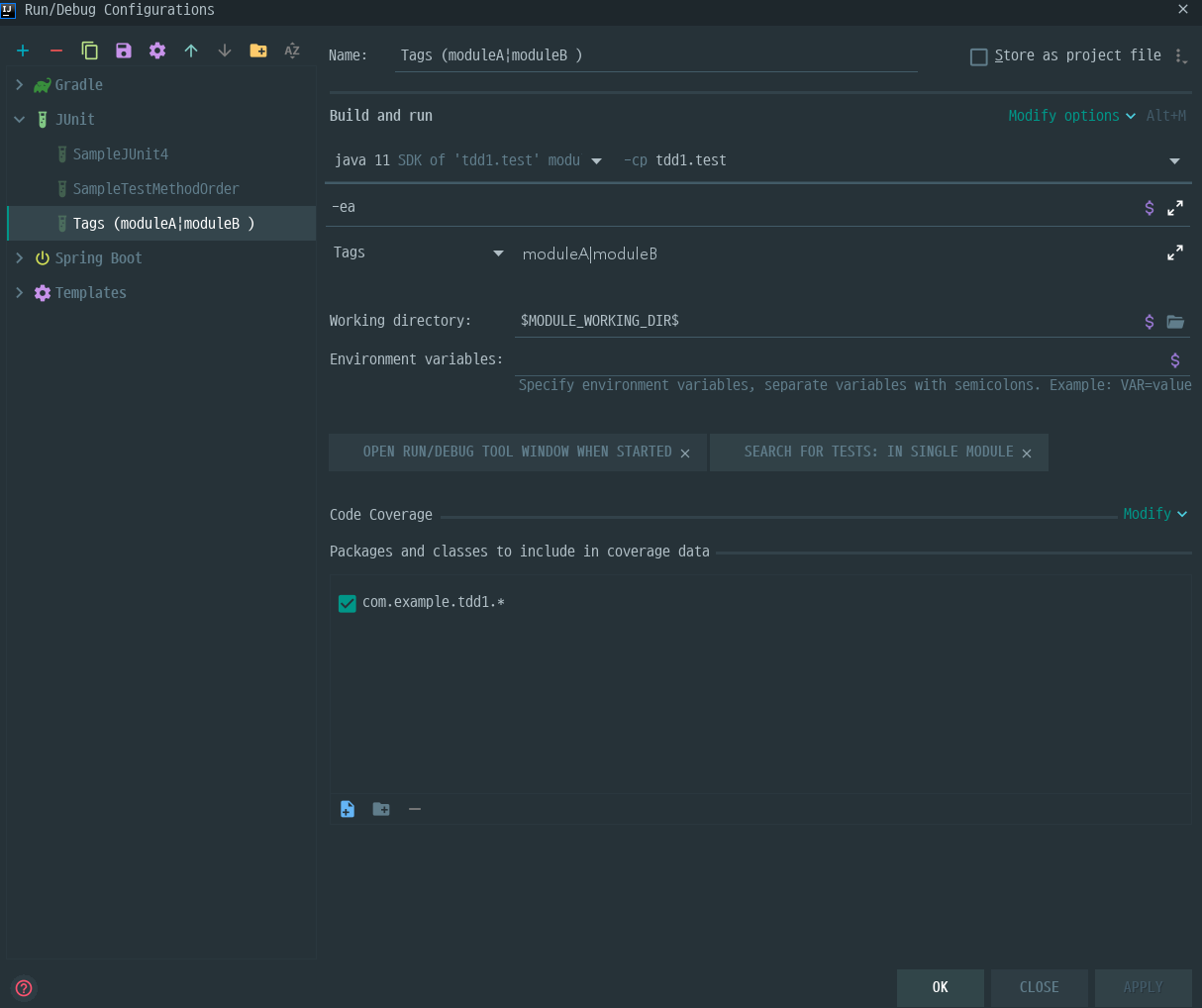Click the Close button
This screenshot has height=1008, width=1202.
pyautogui.click(x=1040, y=987)
